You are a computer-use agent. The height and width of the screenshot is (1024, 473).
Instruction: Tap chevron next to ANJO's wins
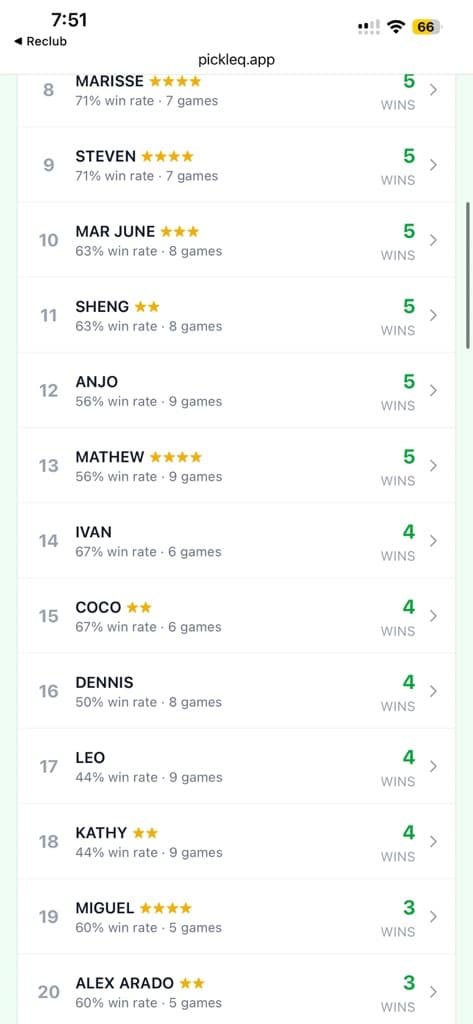coord(433,391)
